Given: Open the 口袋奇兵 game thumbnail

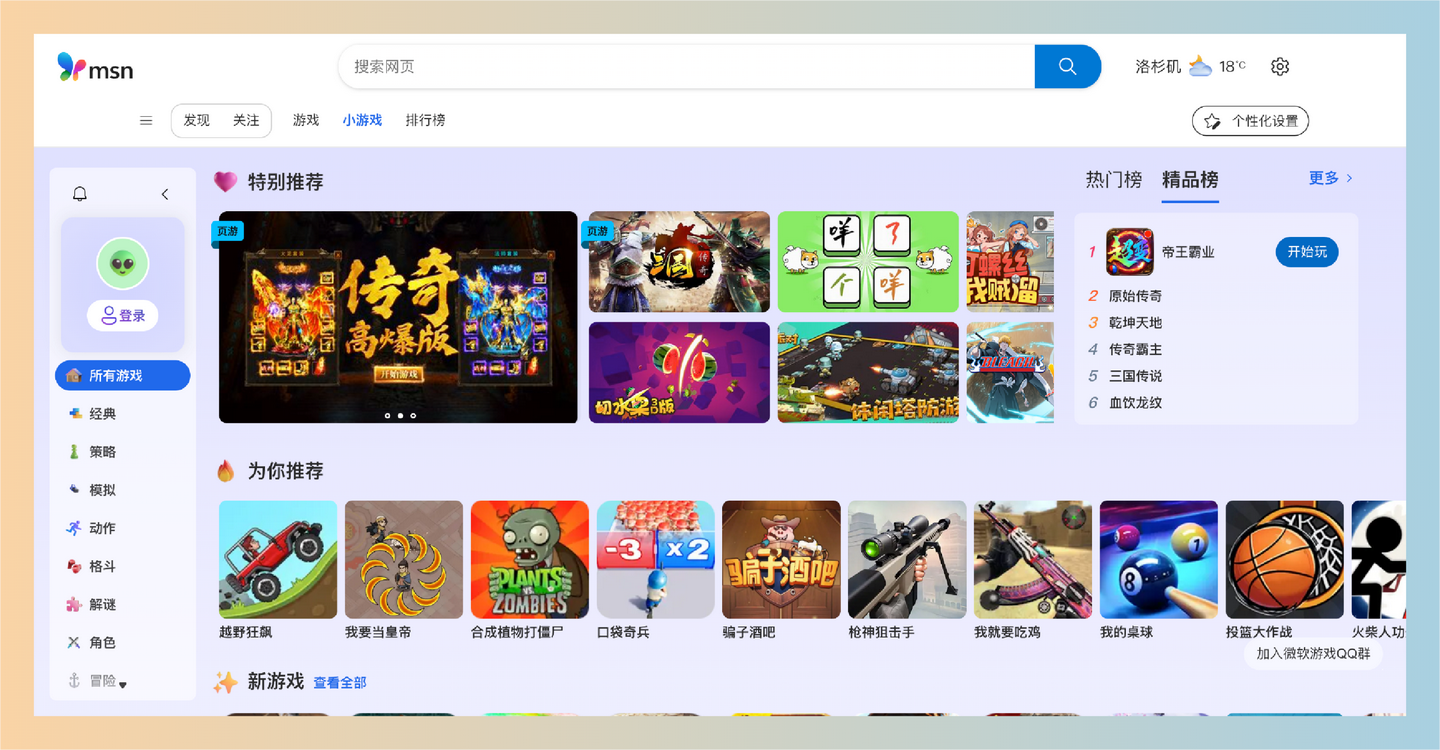Looking at the screenshot, I should click(656, 560).
